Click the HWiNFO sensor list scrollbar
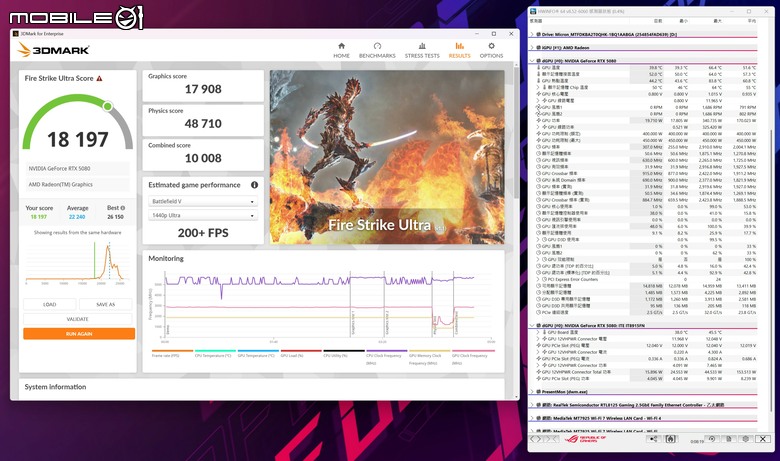The width and height of the screenshot is (780, 461). 772,271
